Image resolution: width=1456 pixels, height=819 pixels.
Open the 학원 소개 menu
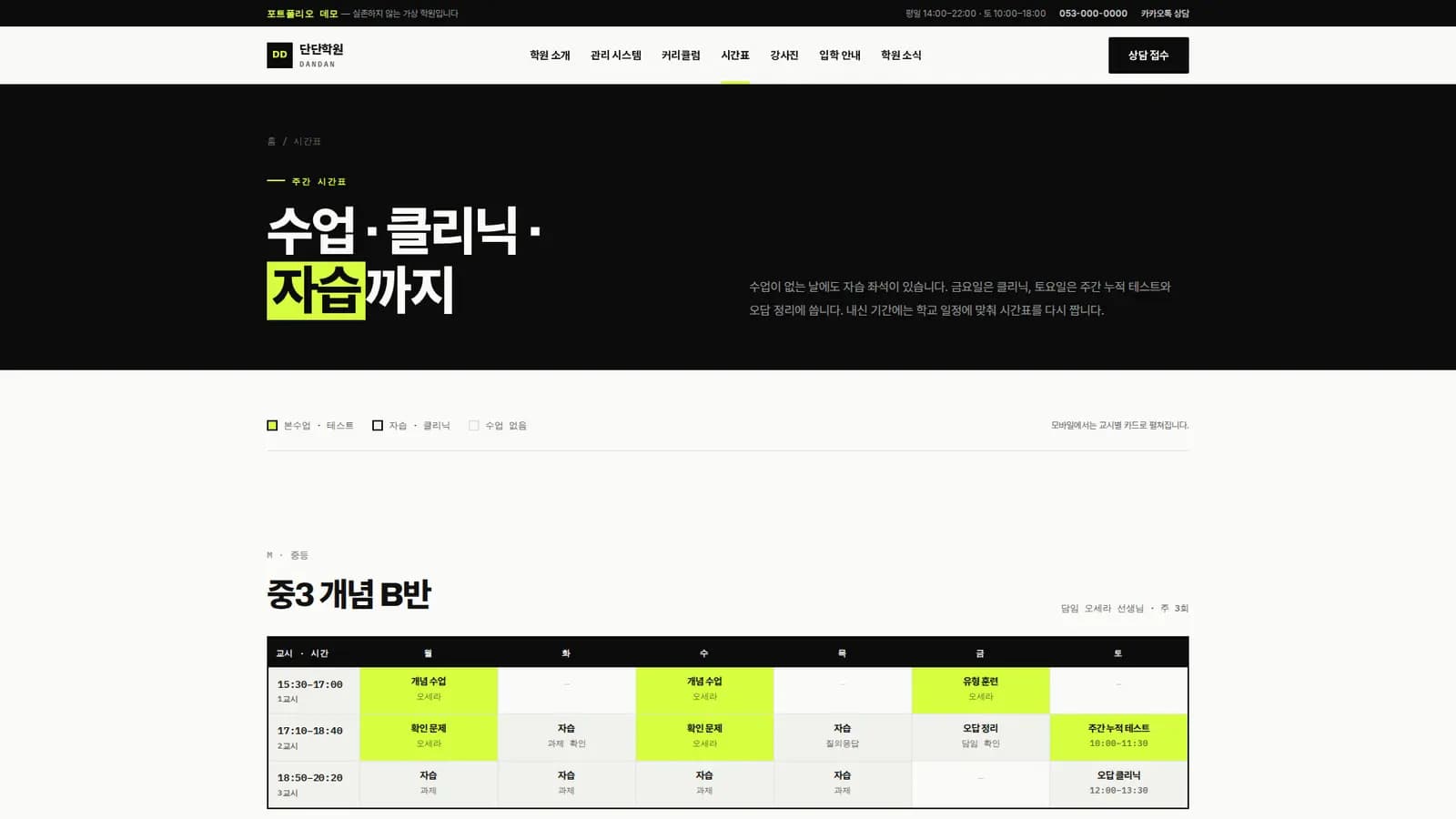pos(550,56)
